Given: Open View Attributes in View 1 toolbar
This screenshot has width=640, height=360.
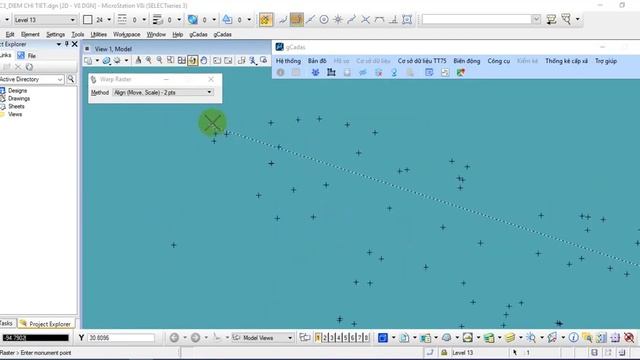Looking at the screenshot, I should coord(88,61).
